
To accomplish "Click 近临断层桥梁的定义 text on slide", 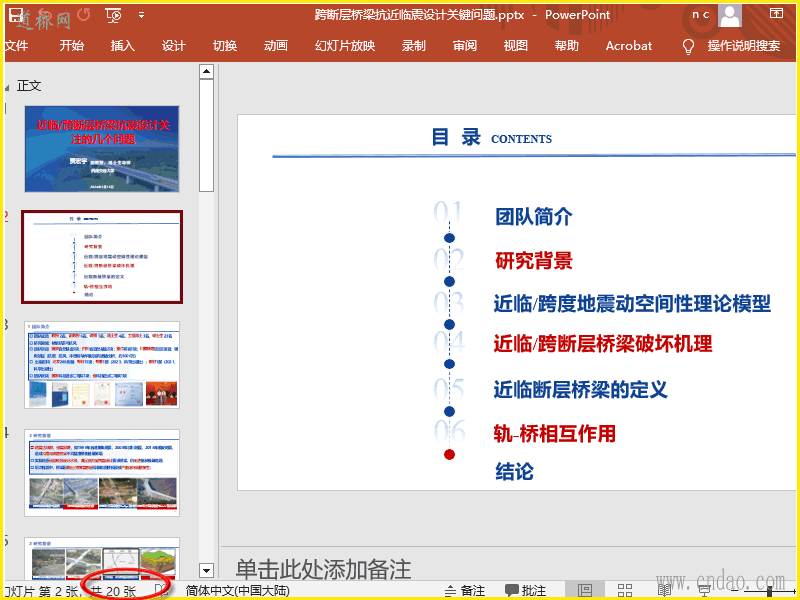I will pos(580,390).
